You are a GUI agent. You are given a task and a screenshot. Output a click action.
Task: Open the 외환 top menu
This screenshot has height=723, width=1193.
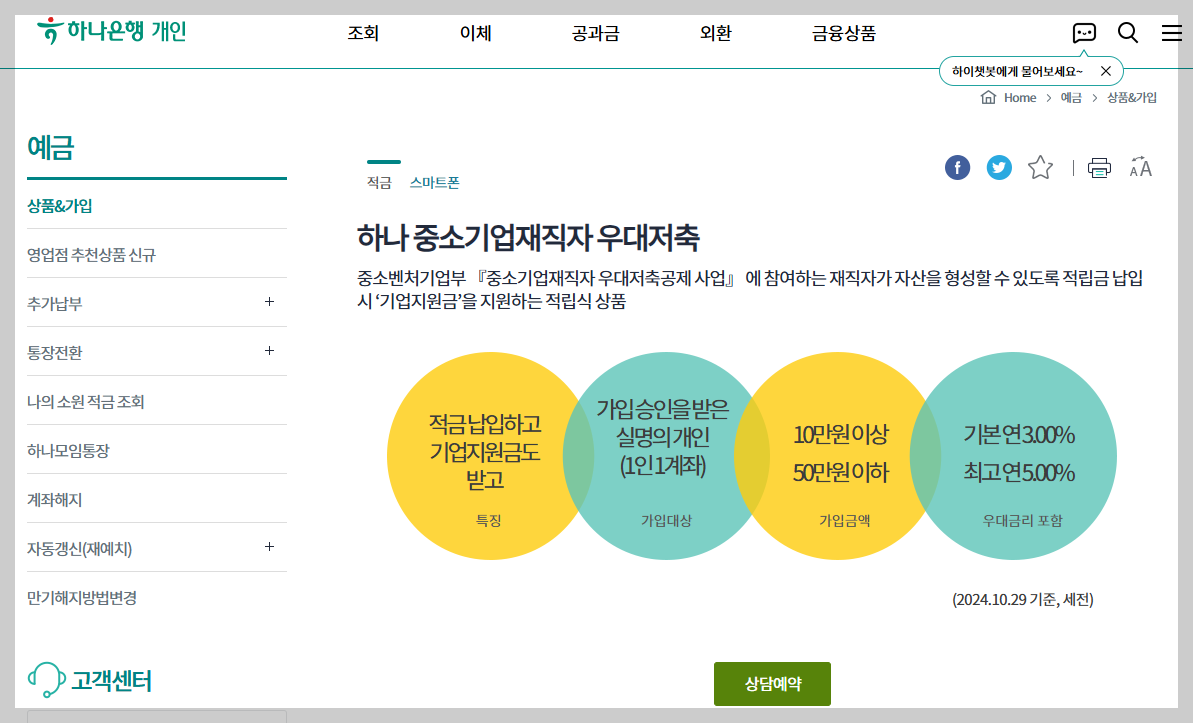[715, 33]
